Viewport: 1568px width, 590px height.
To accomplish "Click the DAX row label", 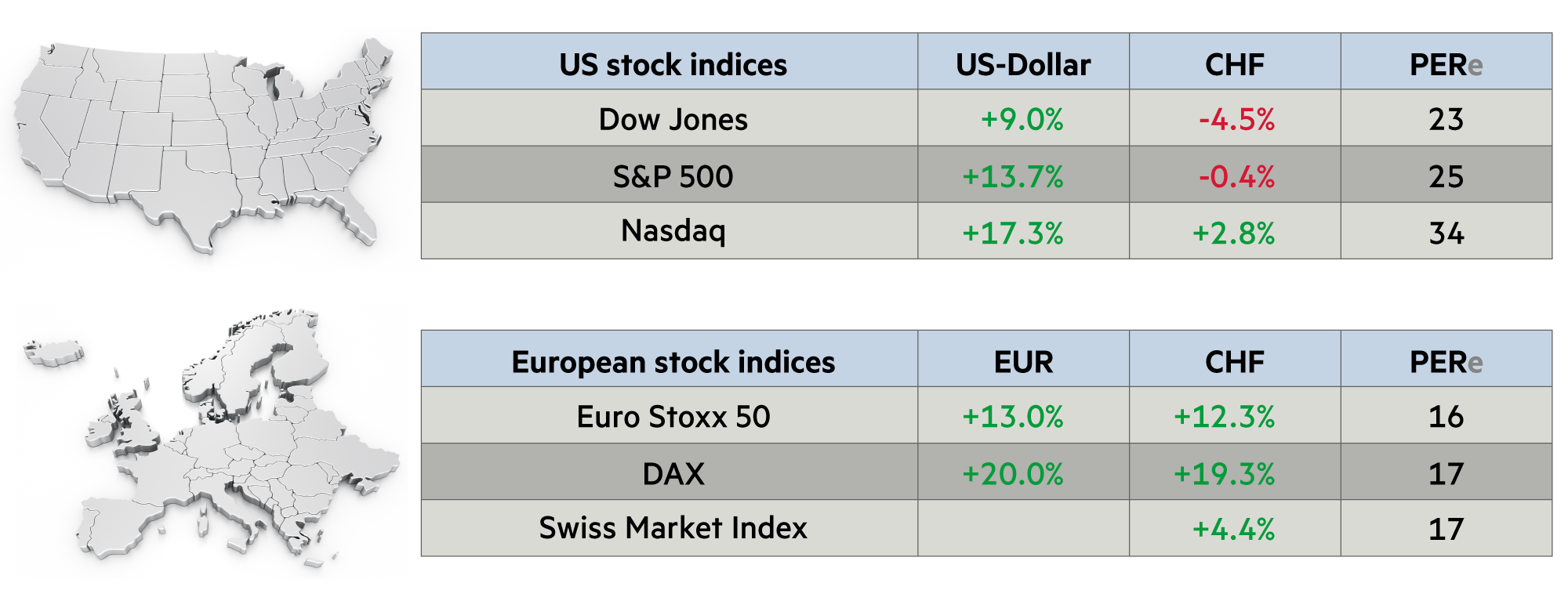I will click(673, 474).
